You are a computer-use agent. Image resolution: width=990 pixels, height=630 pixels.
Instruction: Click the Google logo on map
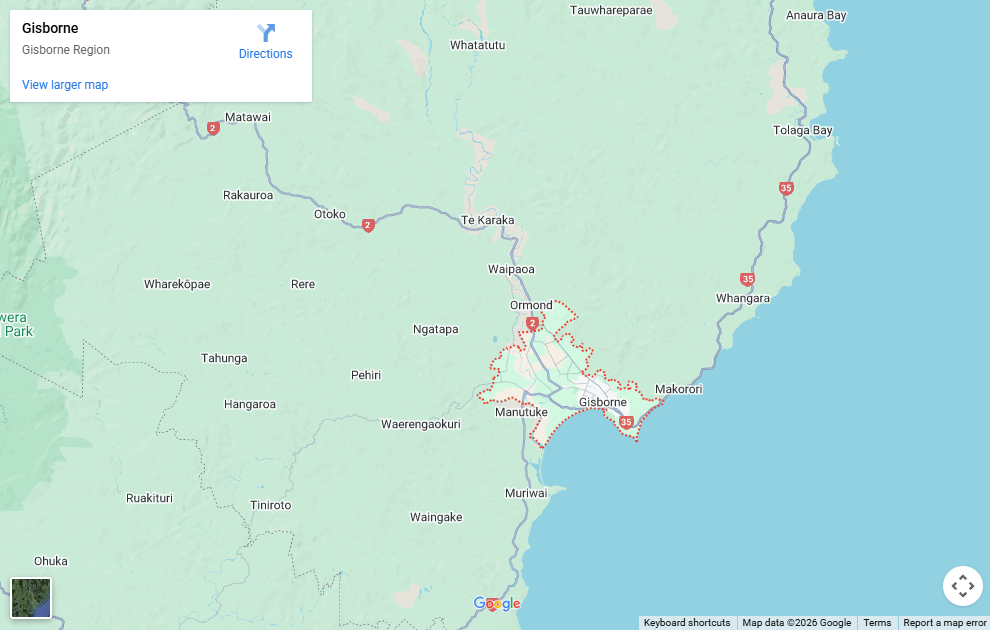pos(497,603)
